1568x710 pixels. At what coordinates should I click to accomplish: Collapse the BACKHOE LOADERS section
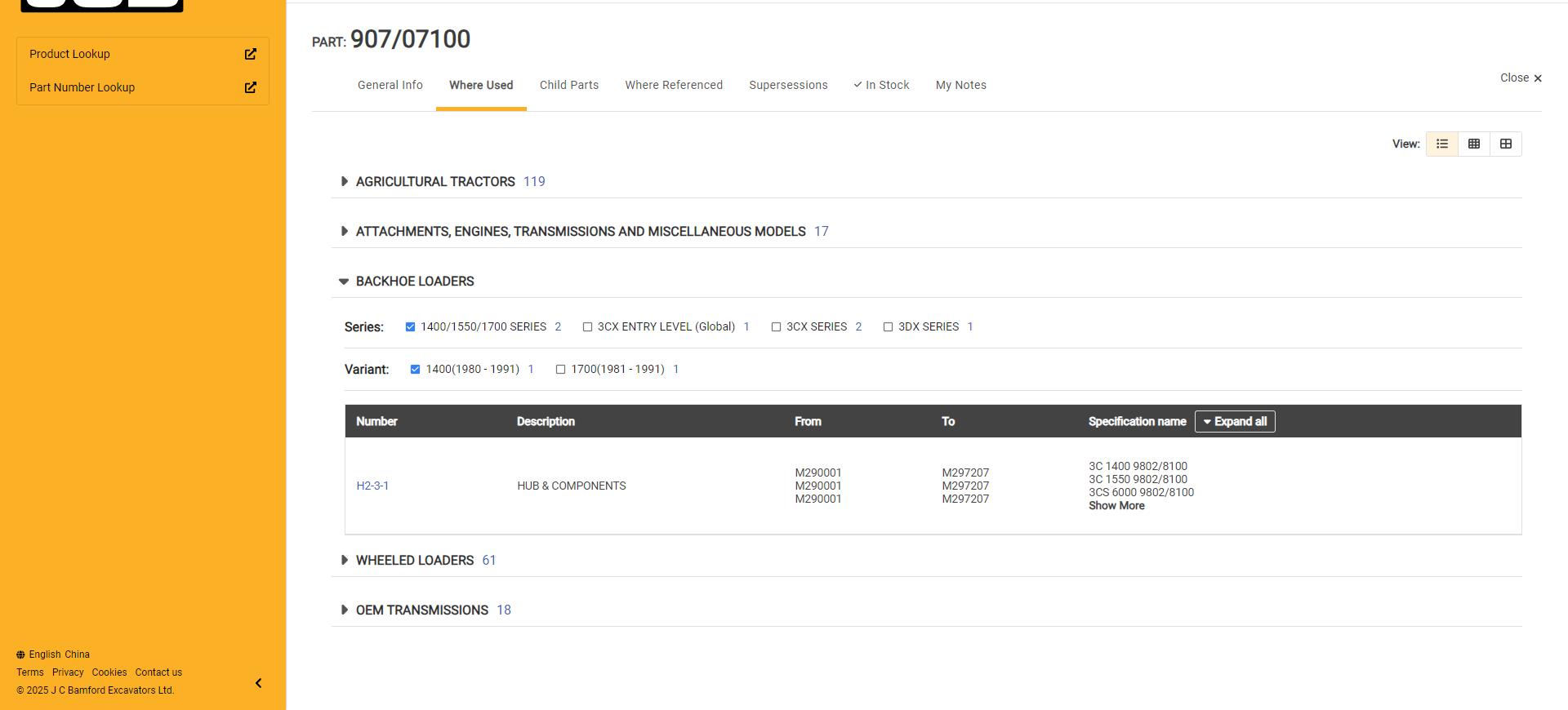pyautogui.click(x=344, y=282)
